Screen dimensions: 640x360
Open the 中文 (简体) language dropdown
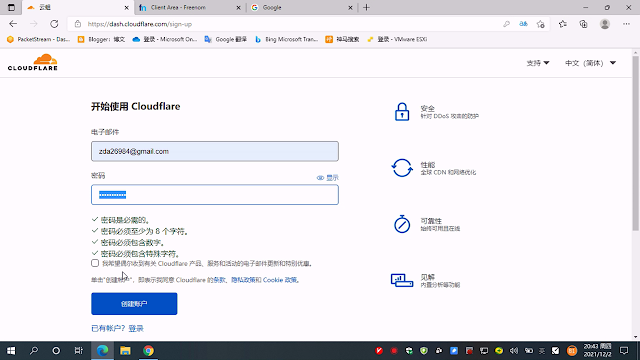coord(590,63)
